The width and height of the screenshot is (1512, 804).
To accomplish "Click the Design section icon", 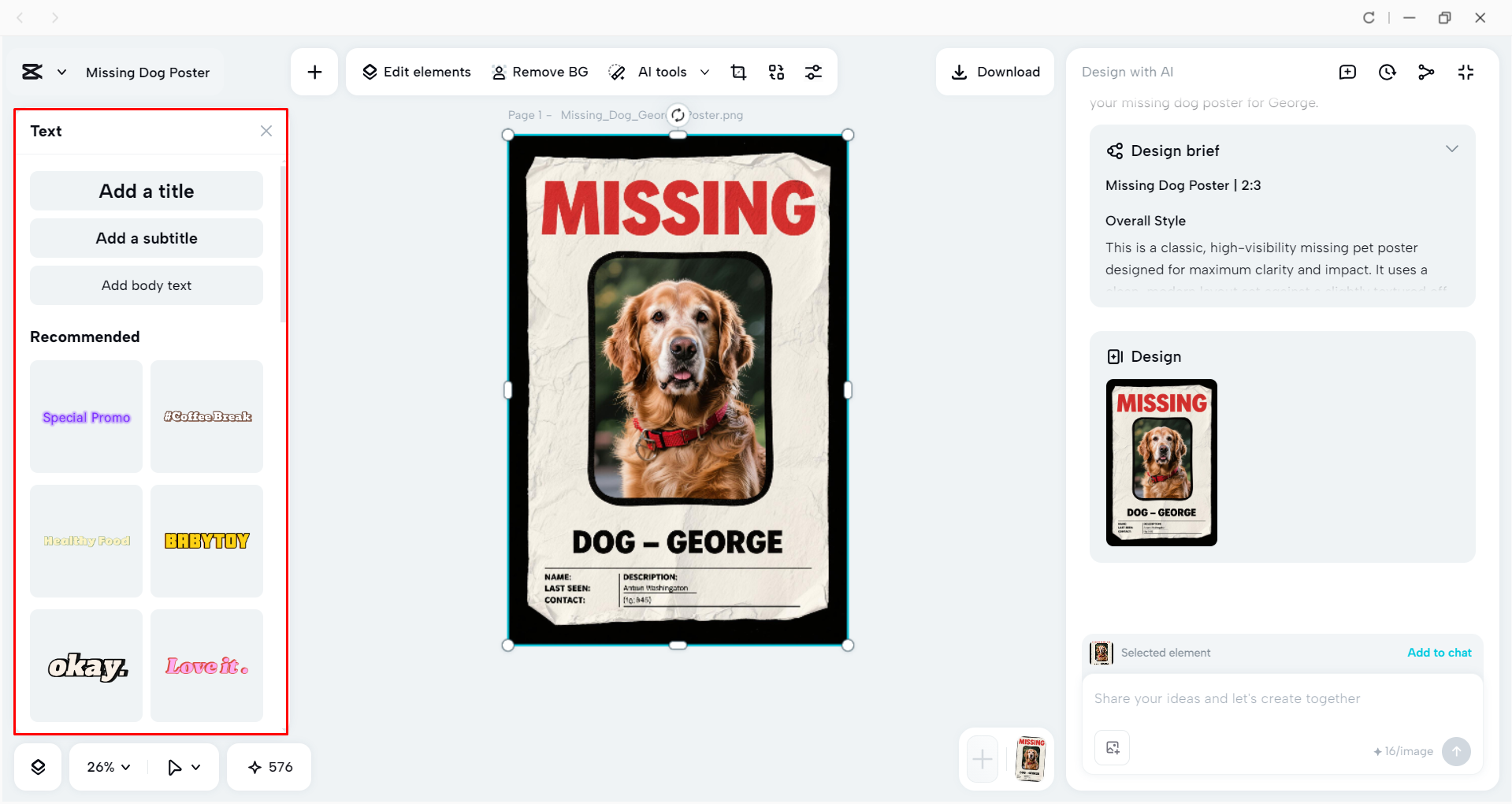I will point(1115,357).
